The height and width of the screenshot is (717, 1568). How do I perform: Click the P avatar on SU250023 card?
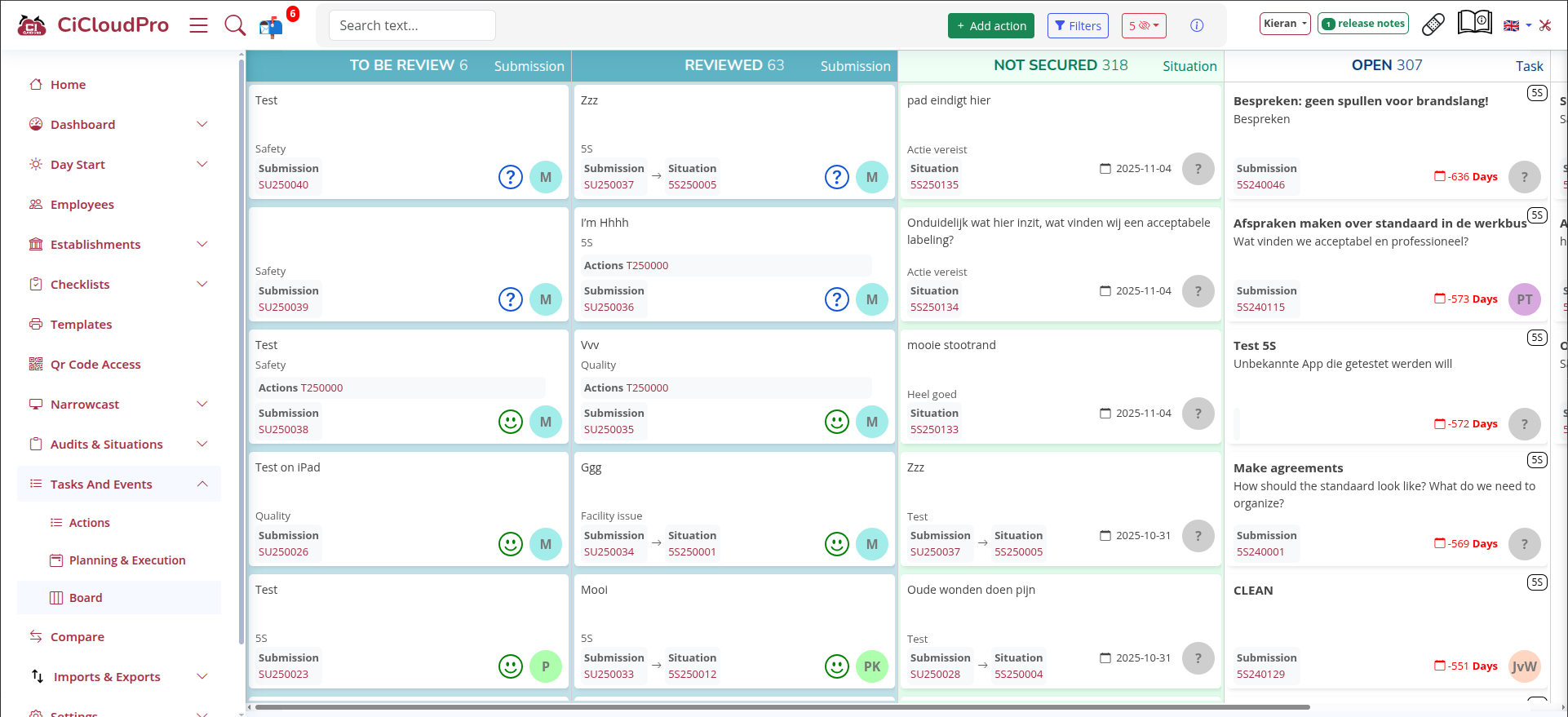tap(546, 666)
